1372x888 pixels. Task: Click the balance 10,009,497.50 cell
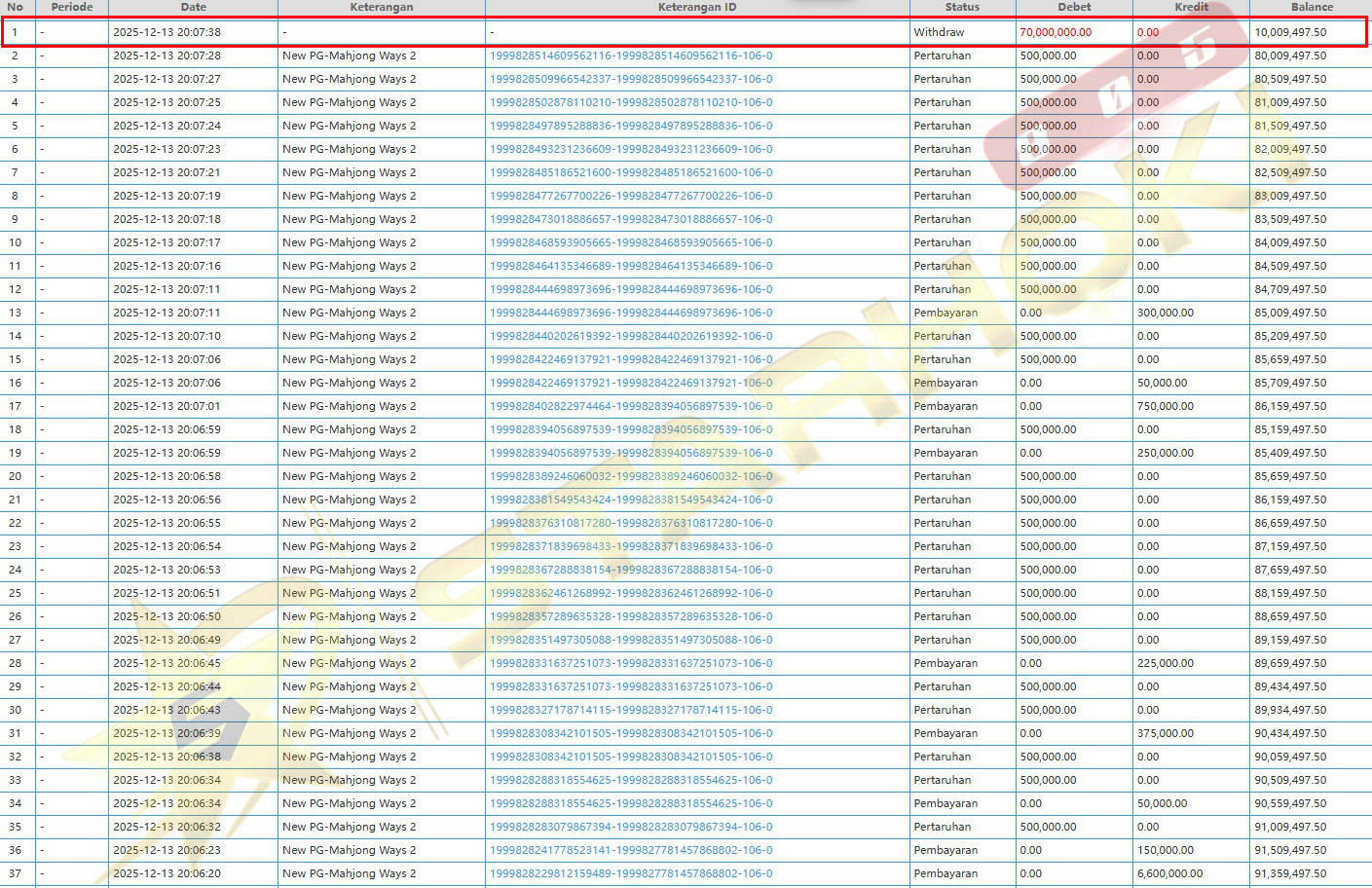1290,32
